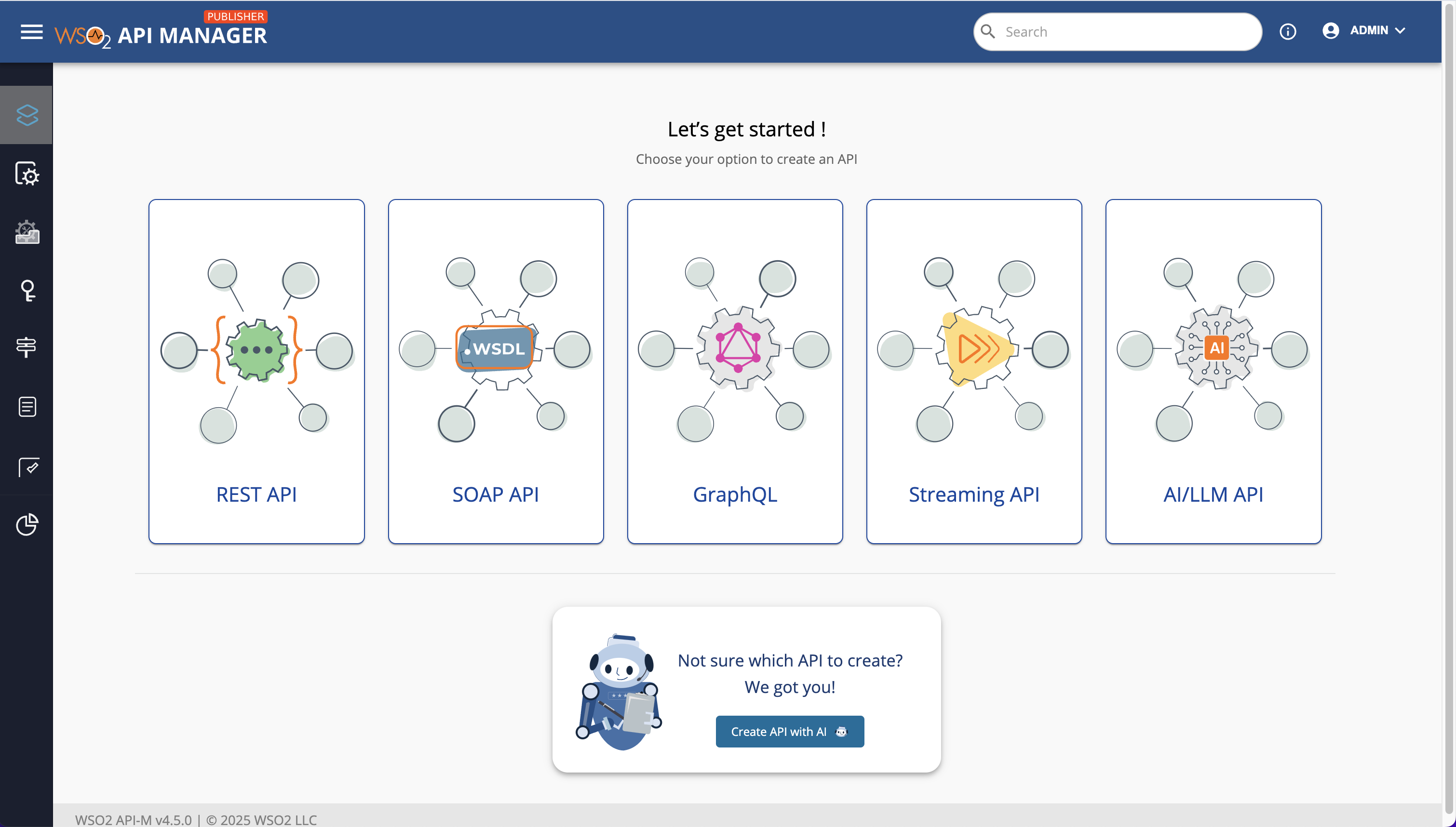
Task: Click the PUBLISHER badge in header
Action: (235, 16)
